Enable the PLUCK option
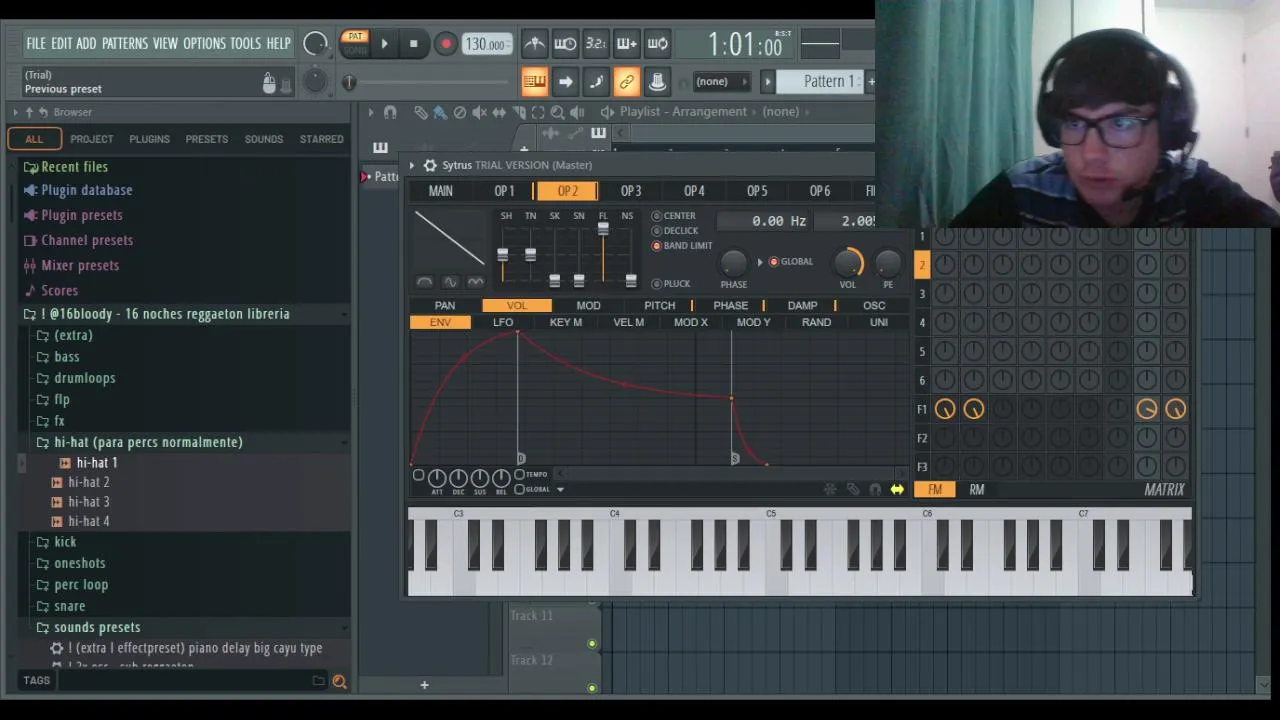The width and height of the screenshot is (1280, 720). (x=671, y=284)
